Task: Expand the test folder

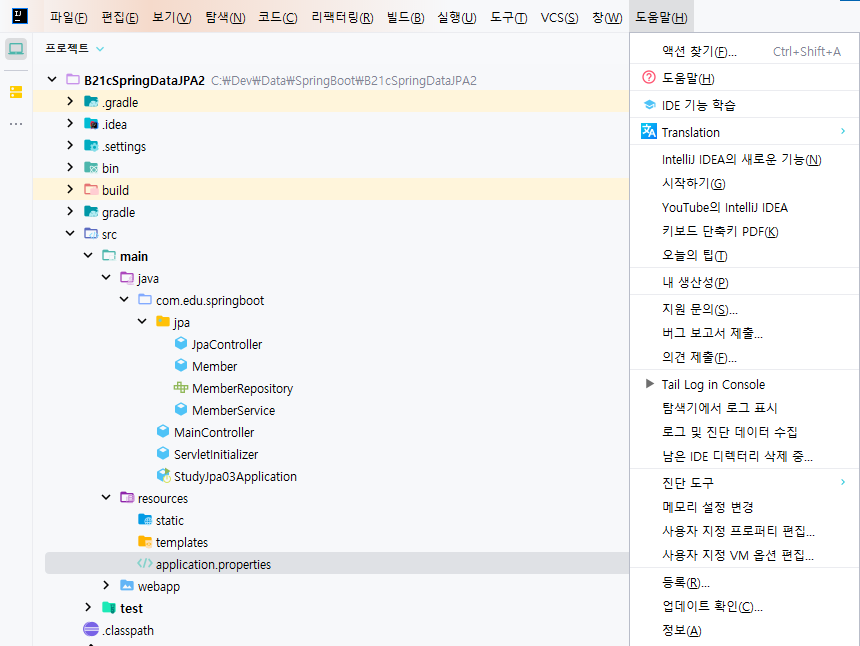Action: pyautogui.click(x=88, y=607)
